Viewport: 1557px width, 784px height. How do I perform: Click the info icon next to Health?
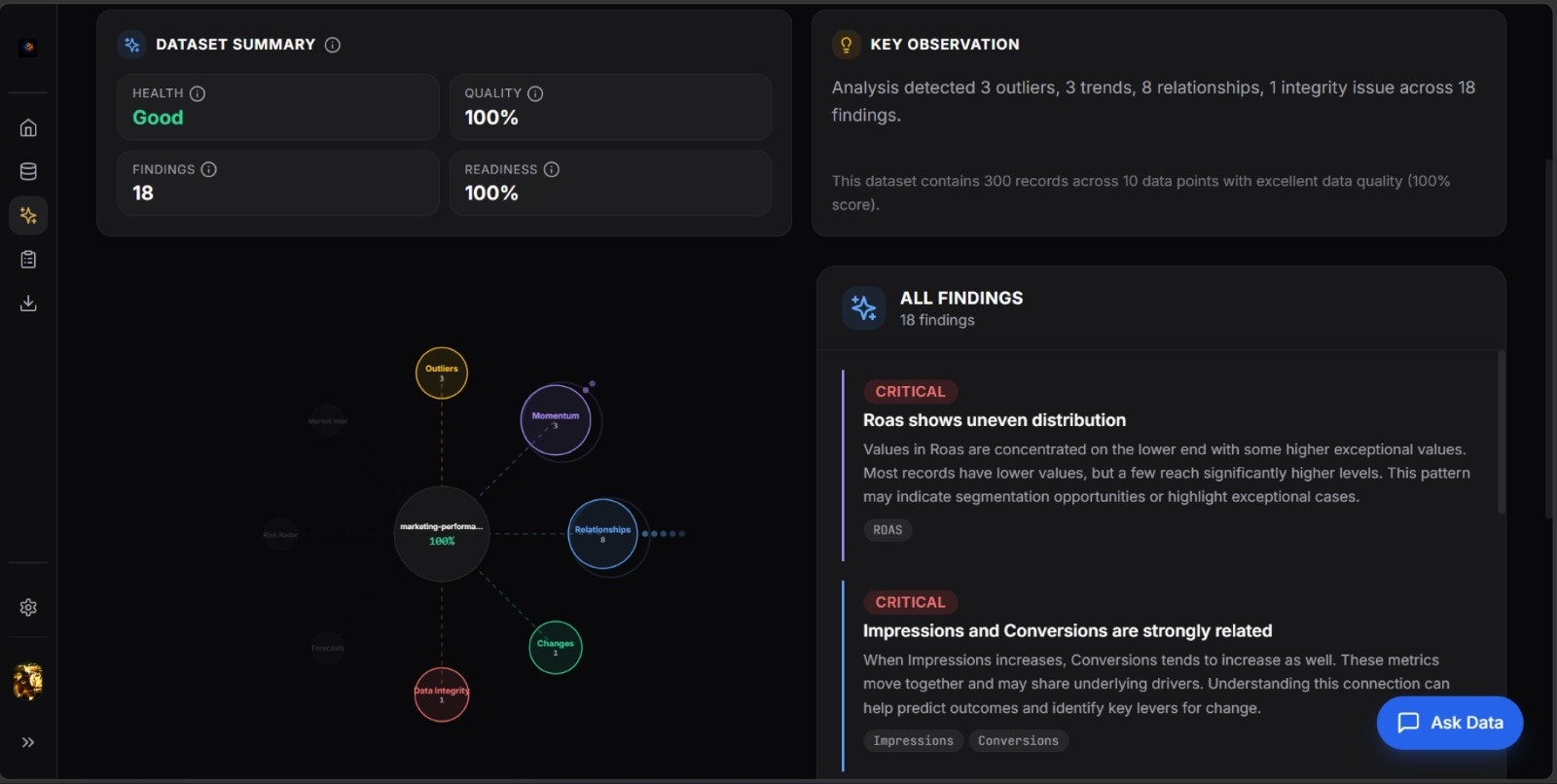pos(198,93)
